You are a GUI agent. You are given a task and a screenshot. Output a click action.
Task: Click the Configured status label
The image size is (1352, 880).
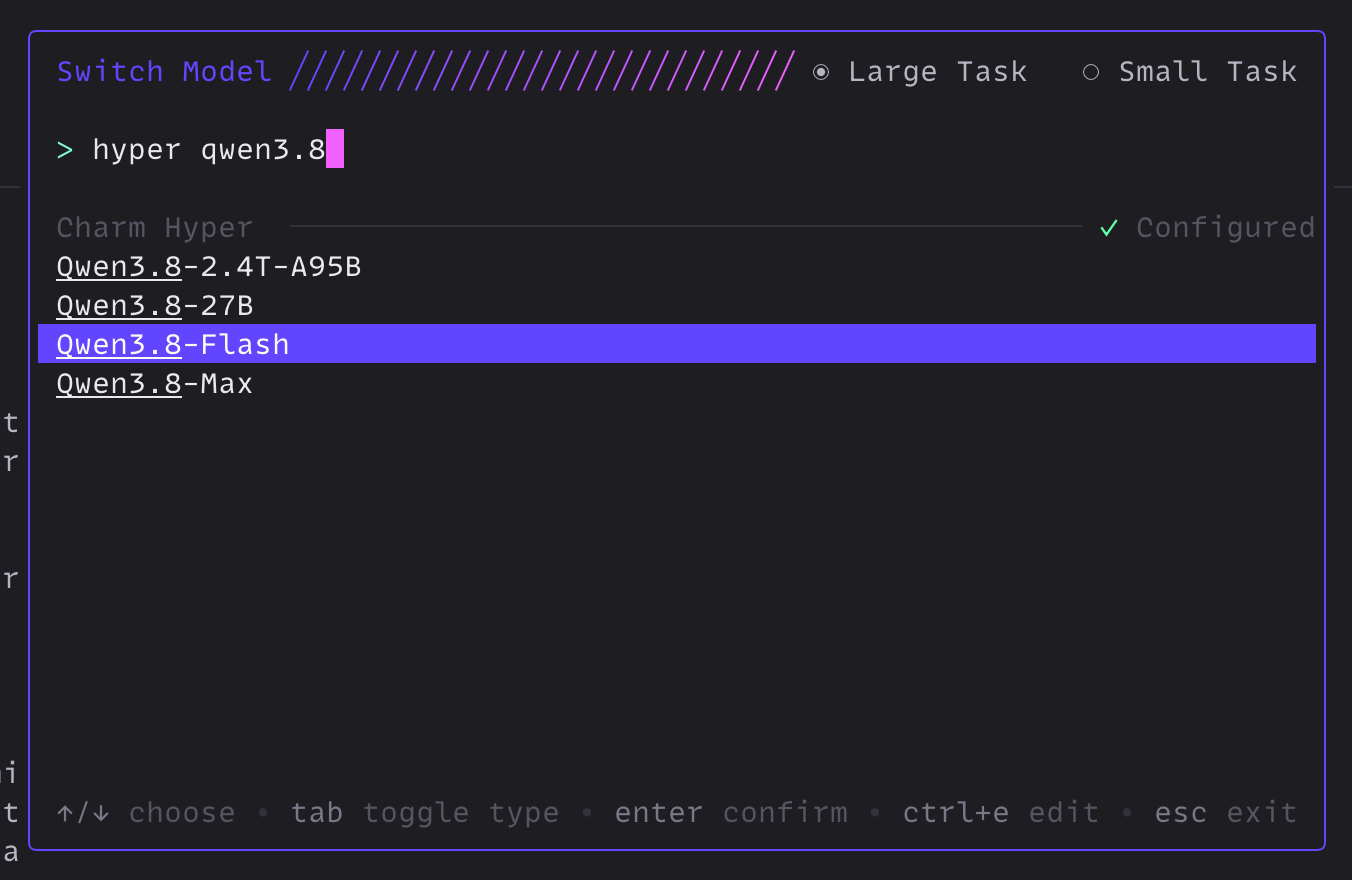click(x=1226, y=228)
